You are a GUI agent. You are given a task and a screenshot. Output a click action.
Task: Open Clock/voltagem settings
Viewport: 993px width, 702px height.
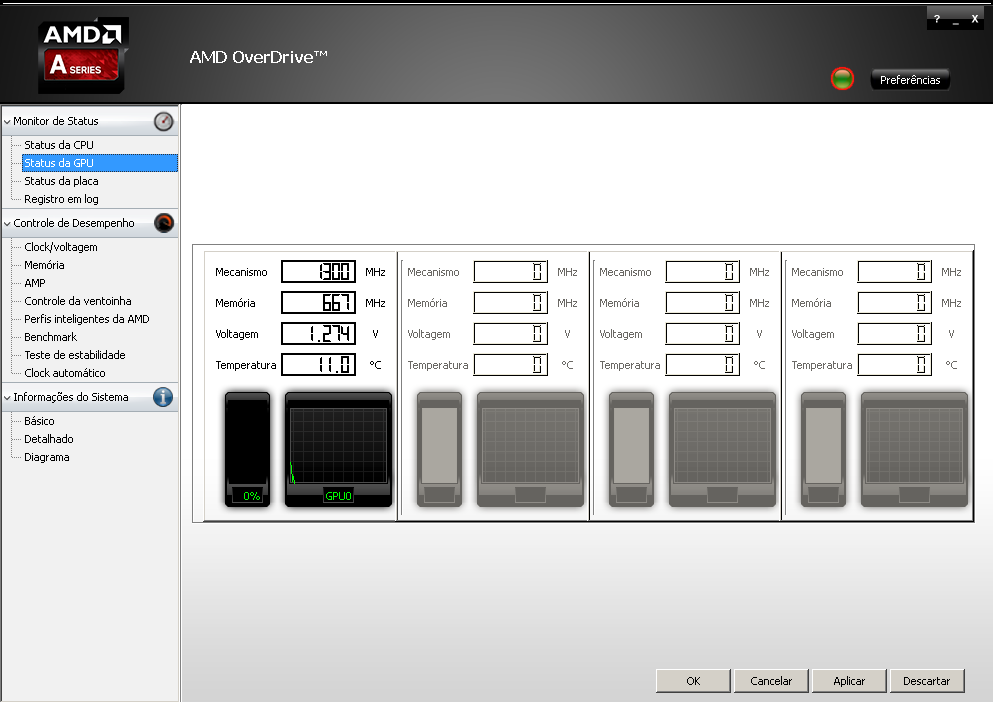(x=61, y=247)
